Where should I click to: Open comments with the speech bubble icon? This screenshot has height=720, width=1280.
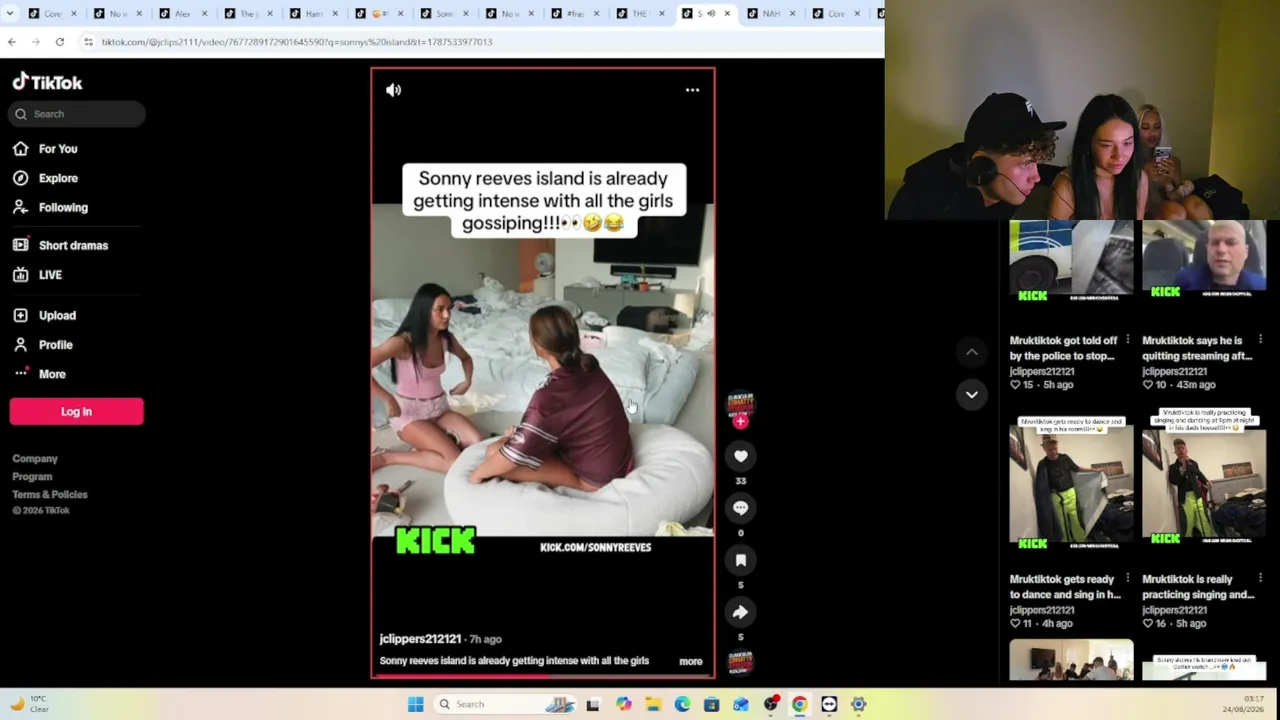tap(741, 508)
